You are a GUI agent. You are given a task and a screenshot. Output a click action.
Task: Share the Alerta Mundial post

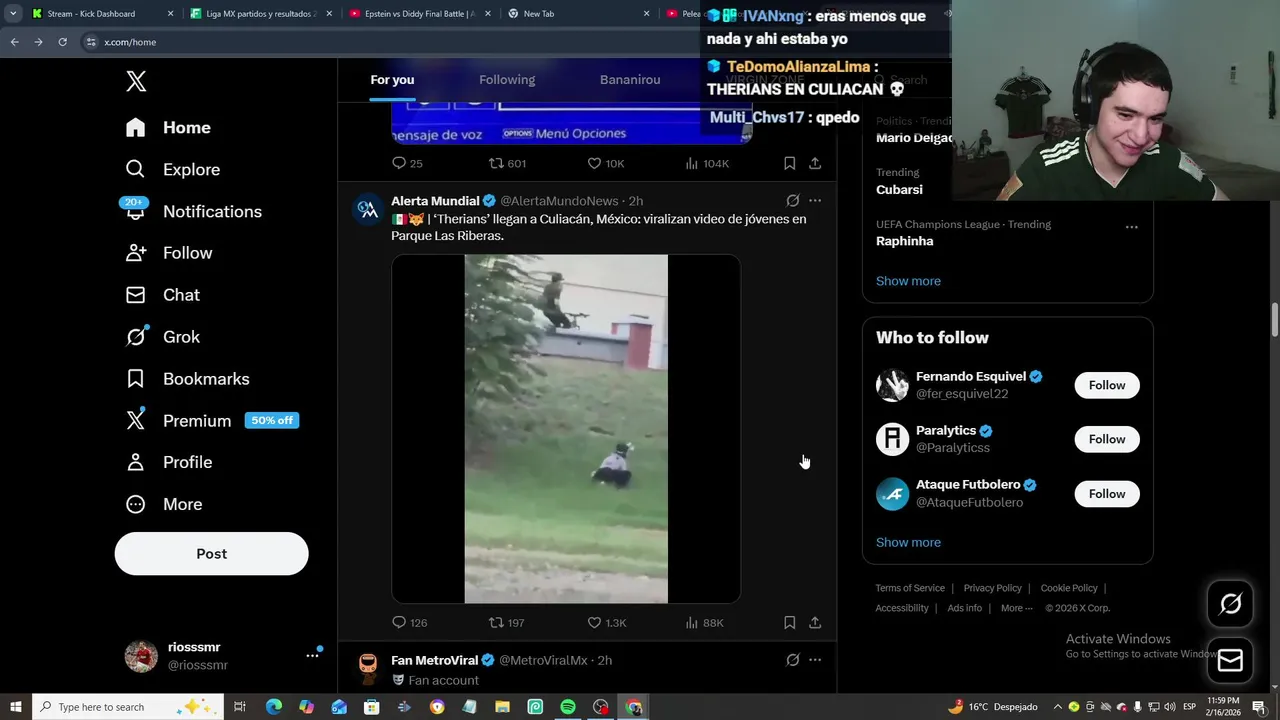tap(815, 622)
